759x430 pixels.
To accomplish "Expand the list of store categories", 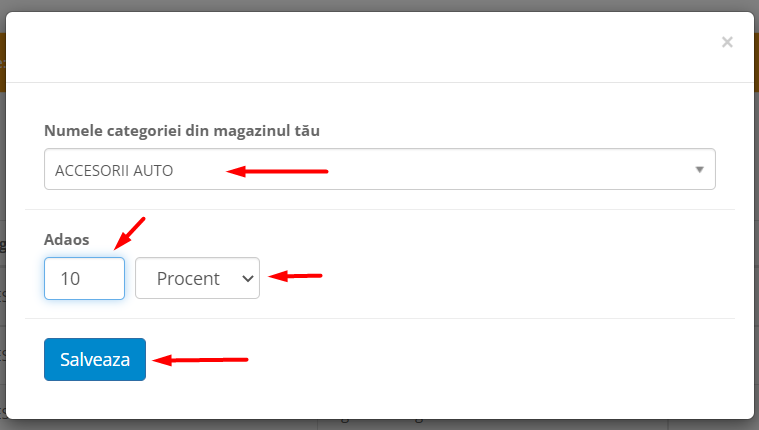I will pos(379,169).
